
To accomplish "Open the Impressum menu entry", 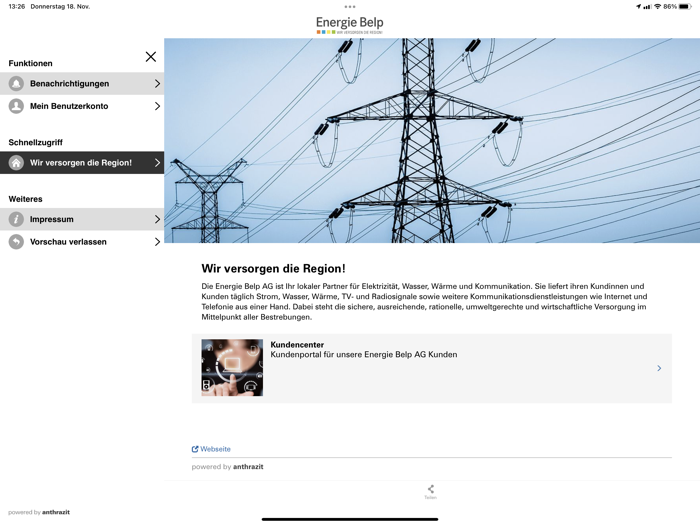I will pyautogui.click(x=82, y=219).
